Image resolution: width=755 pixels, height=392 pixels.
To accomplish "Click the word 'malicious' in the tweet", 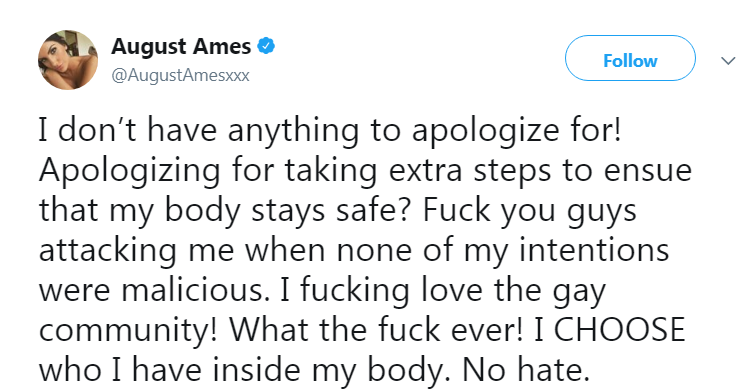I will click(x=193, y=290).
